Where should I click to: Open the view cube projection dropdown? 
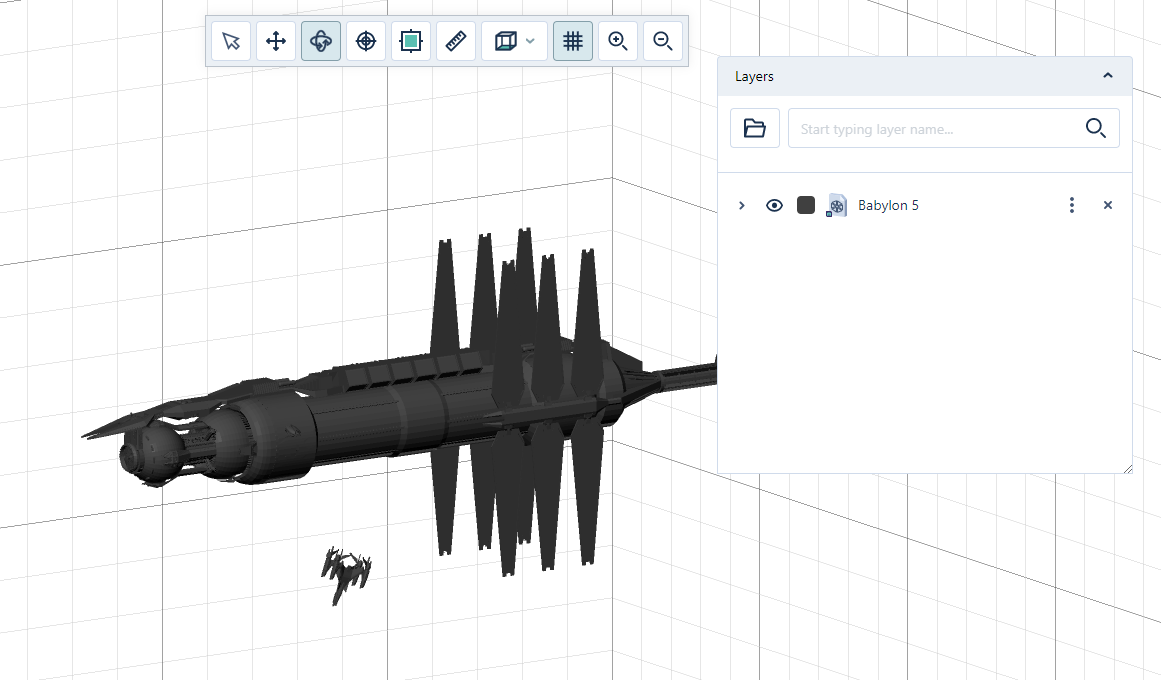(x=514, y=41)
